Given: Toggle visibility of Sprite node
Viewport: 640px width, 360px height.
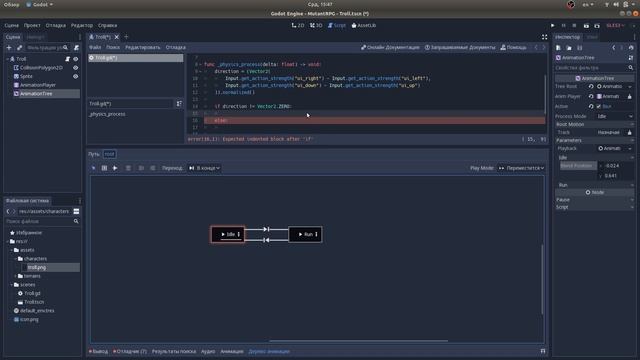Looking at the screenshot, I should click(76, 76).
